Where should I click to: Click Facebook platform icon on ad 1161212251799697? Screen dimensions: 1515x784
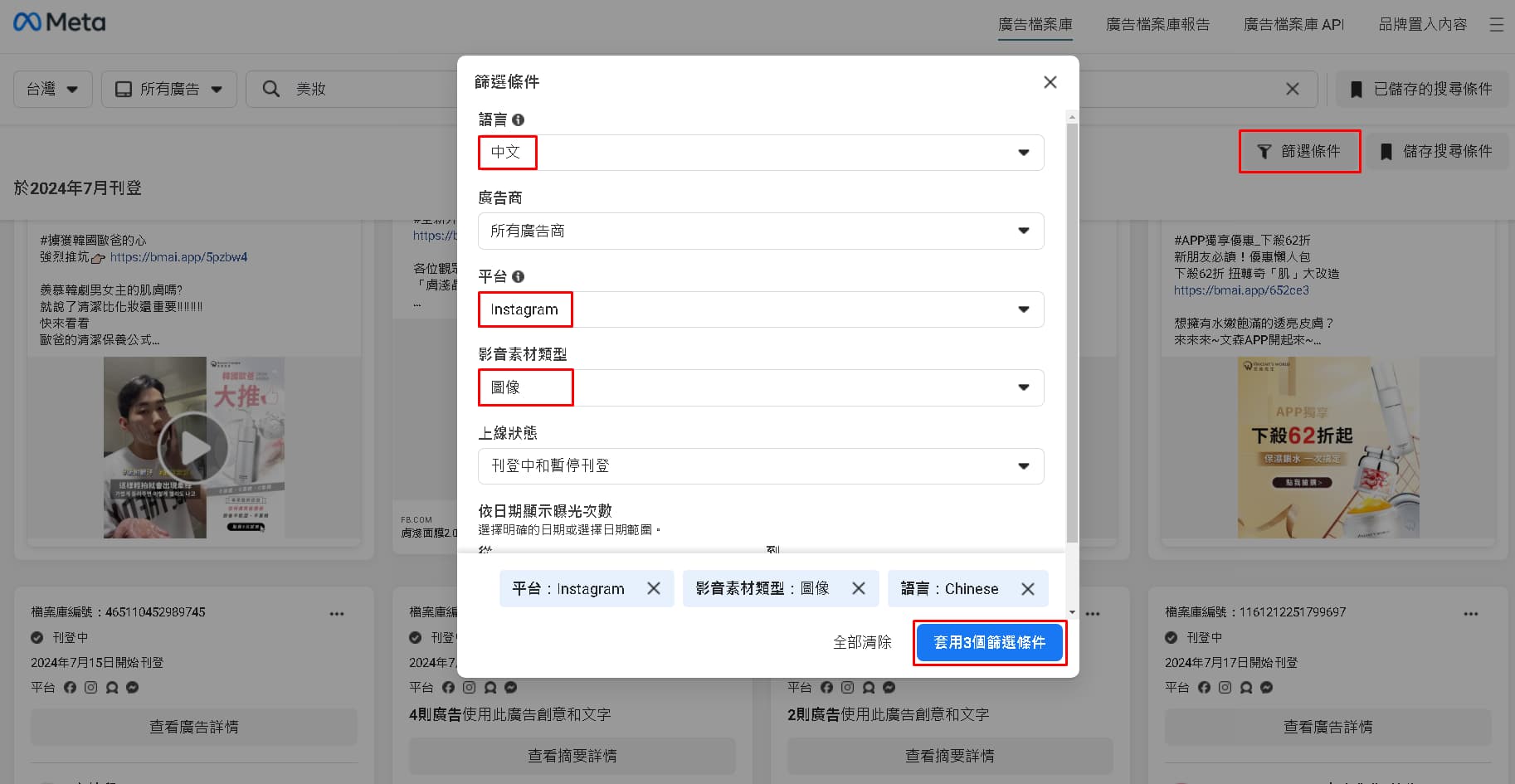1204,687
